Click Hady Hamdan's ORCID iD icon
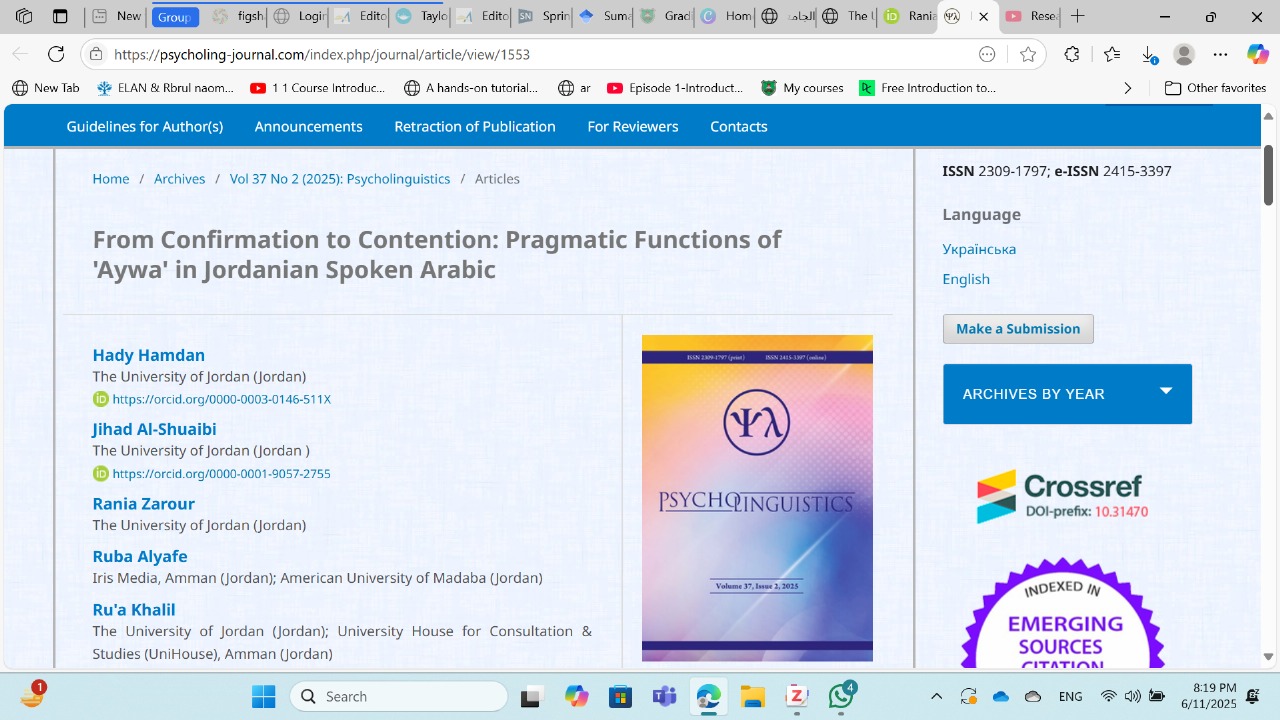This screenshot has height=720, width=1280. pyautogui.click(x=100, y=399)
